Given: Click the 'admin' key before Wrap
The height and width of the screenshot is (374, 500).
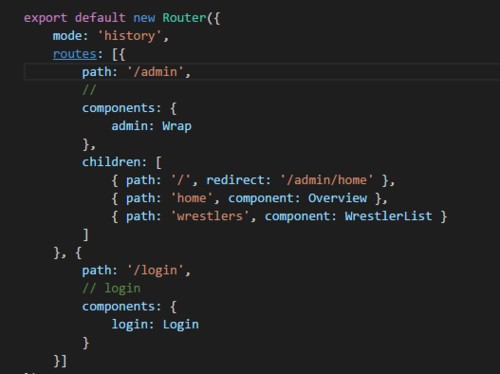Looking at the screenshot, I should [130, 126].
